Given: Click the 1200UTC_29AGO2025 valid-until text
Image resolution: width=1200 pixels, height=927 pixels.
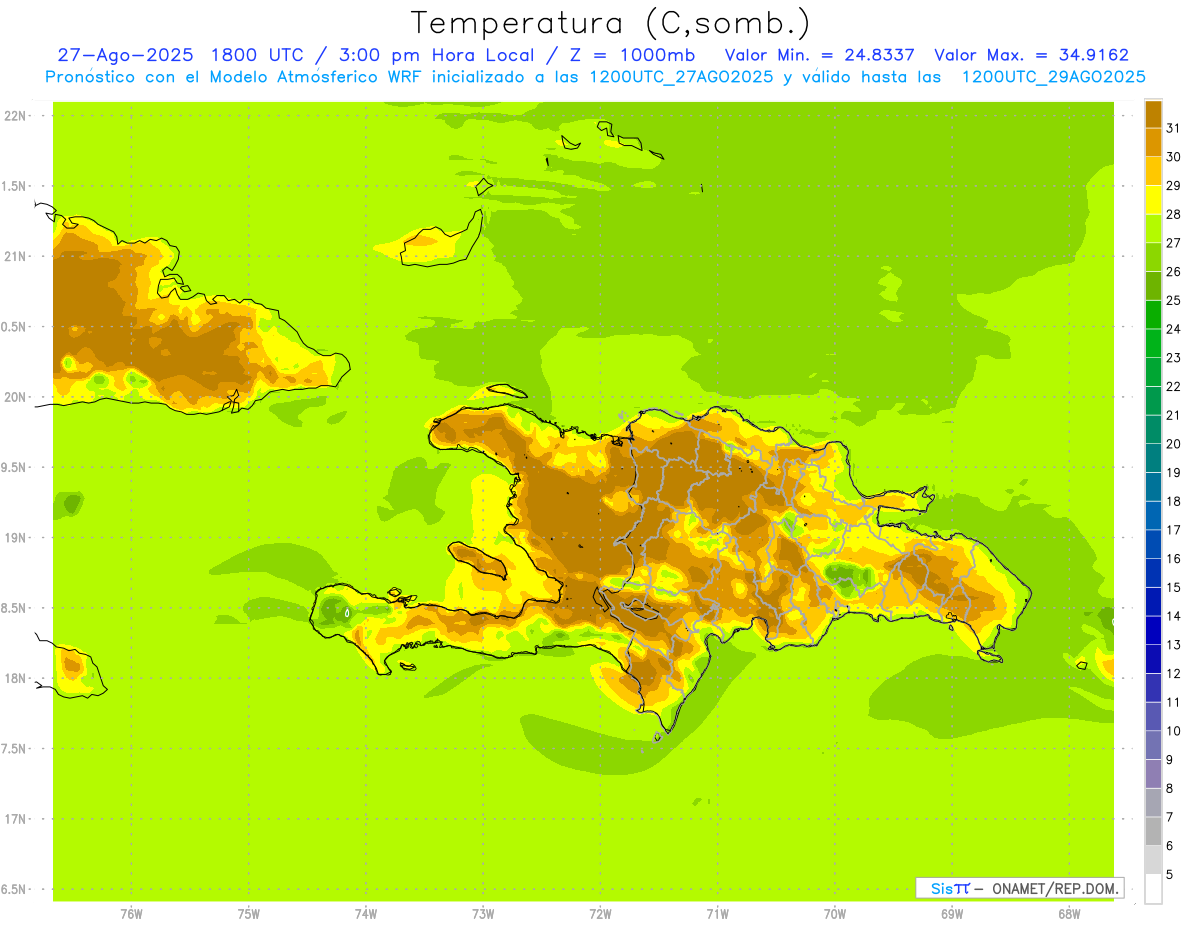Looking at the screenshot, I should pyautogui.click(x=1053, y=76).
